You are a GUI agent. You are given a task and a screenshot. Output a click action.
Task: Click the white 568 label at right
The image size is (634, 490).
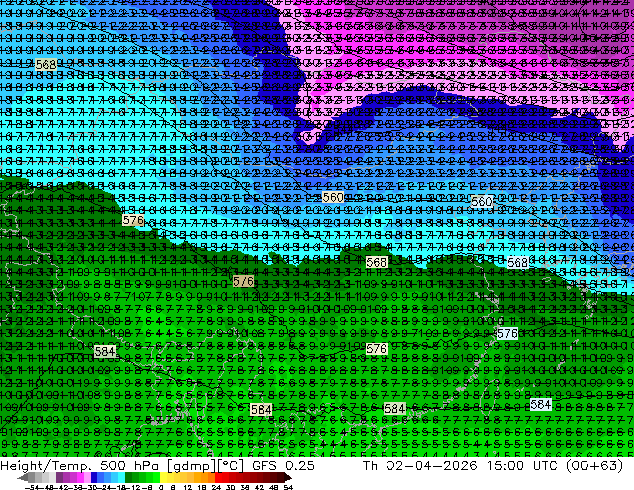click(518, 262)
